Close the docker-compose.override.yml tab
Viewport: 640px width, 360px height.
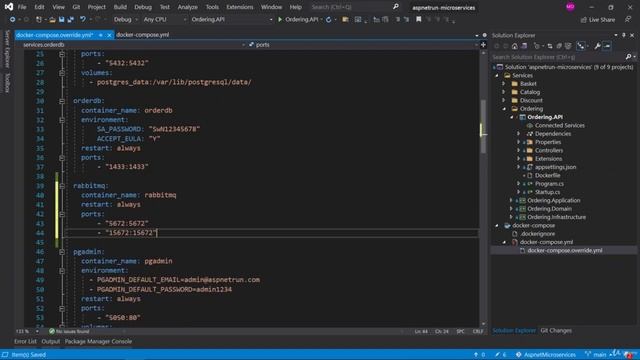(x=109, y=35)
